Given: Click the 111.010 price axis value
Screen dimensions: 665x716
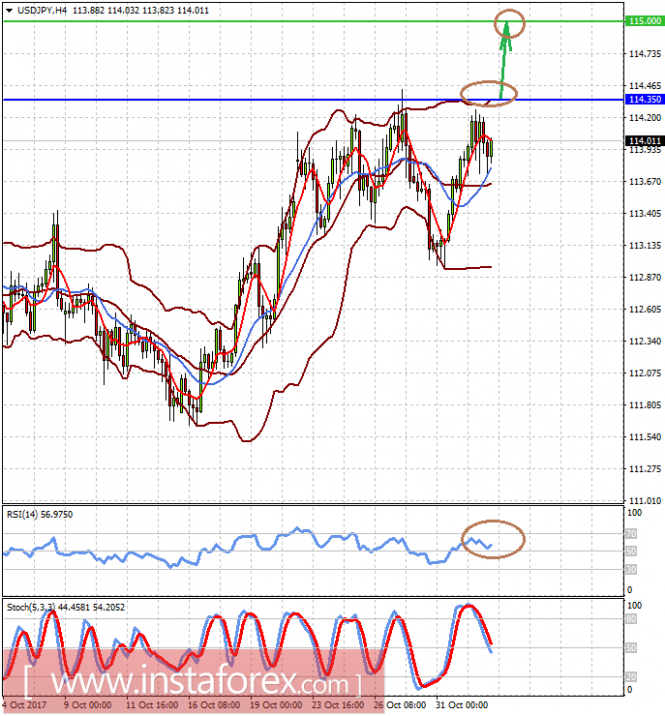Looking at the screenshot, I should (643, 500).
